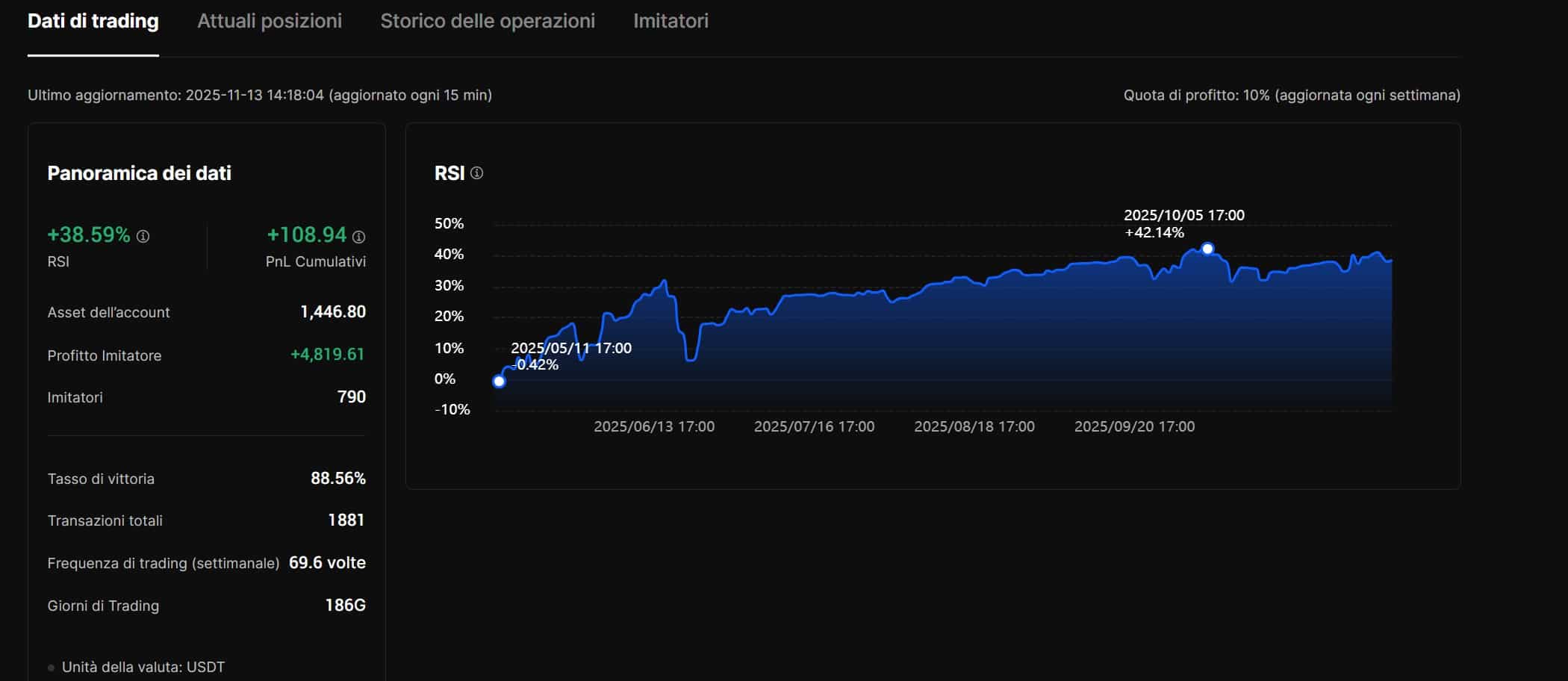This screenshot has width=1568, height=681.
Task: Click the -0.42% annotation on the chart
Action: pyautogui.click(x=535, y=364)
